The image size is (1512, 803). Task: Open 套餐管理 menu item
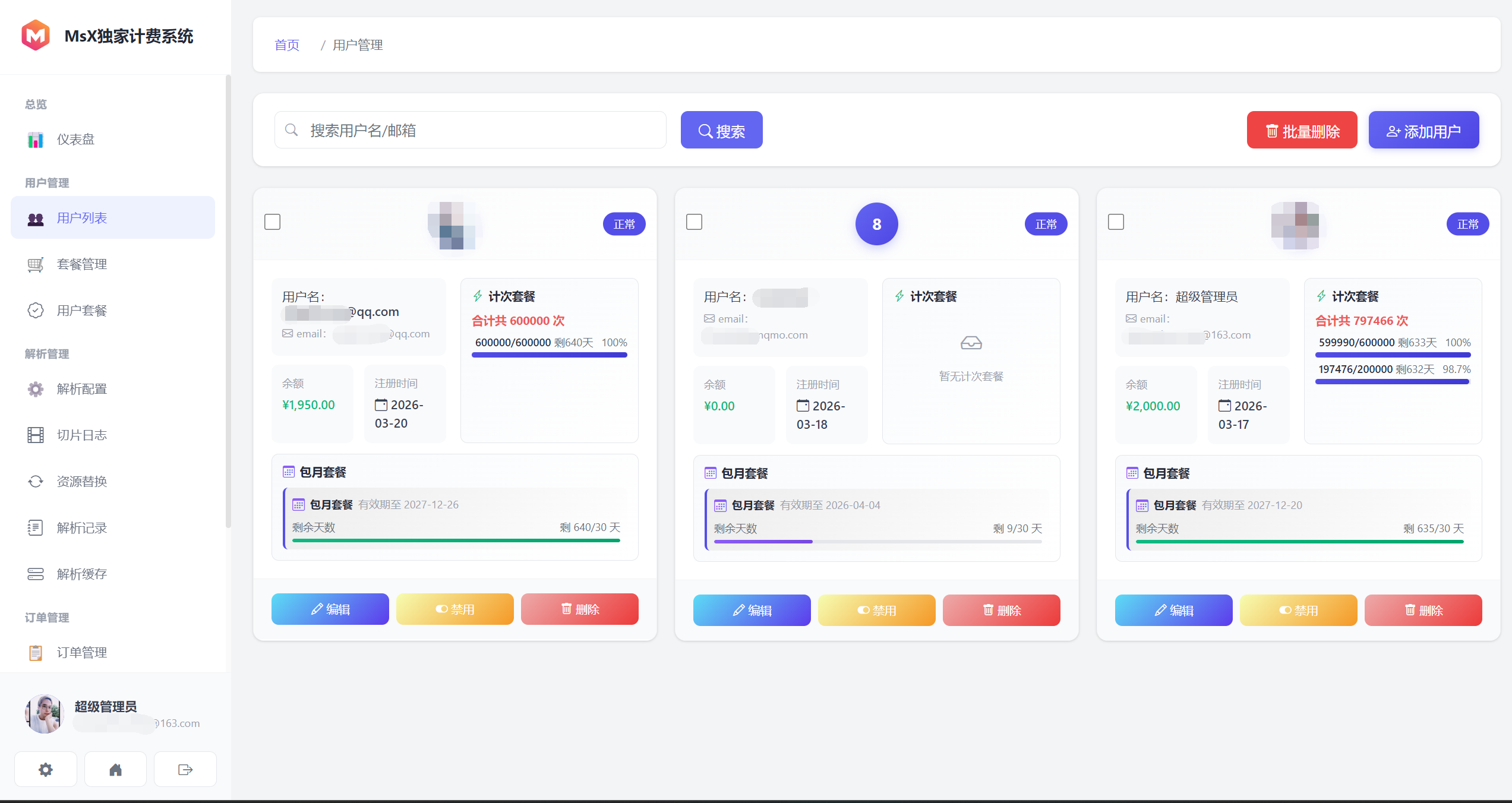click(81, 264)
